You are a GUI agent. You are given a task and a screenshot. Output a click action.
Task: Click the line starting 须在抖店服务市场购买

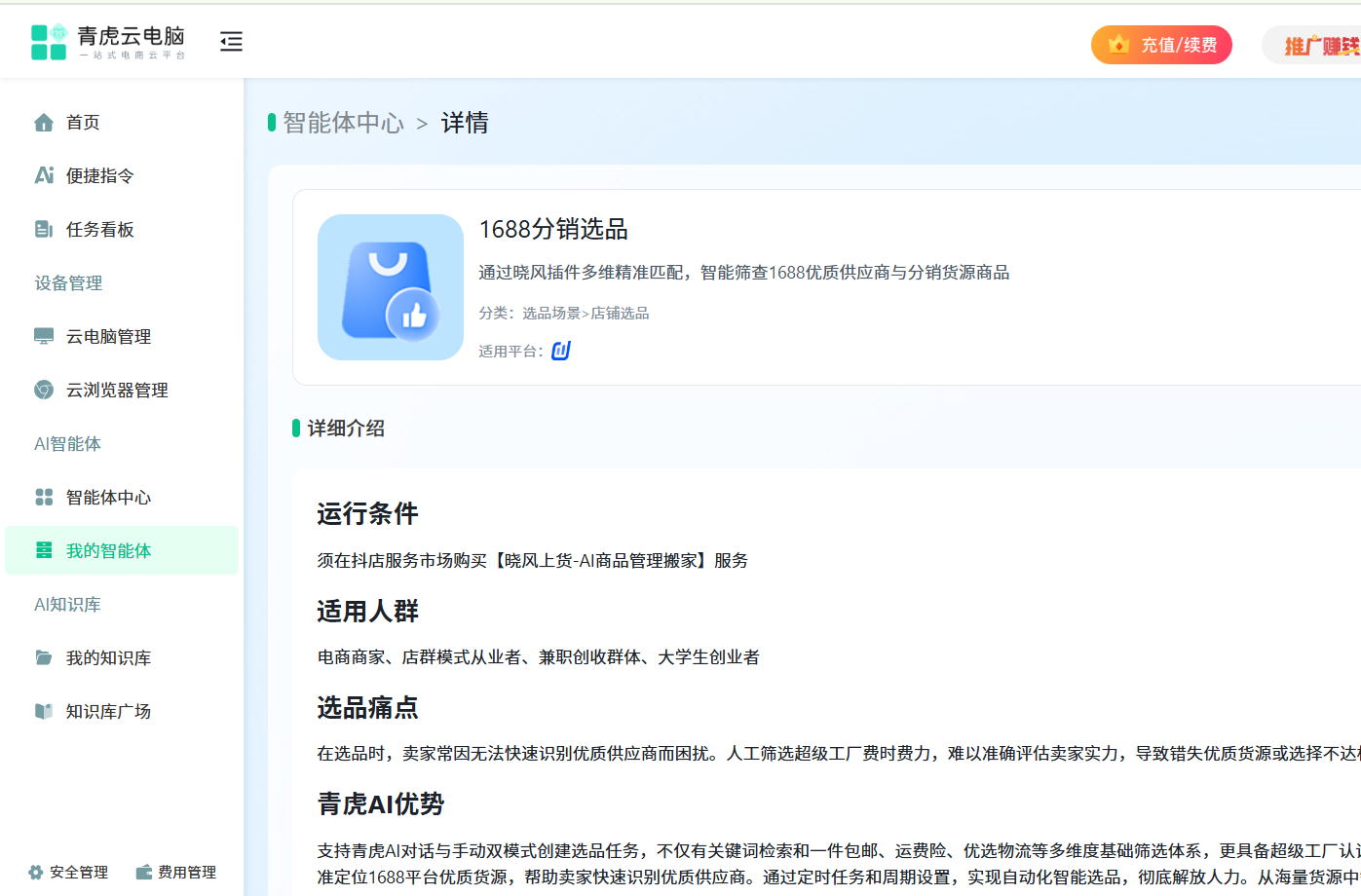(533, 560)
